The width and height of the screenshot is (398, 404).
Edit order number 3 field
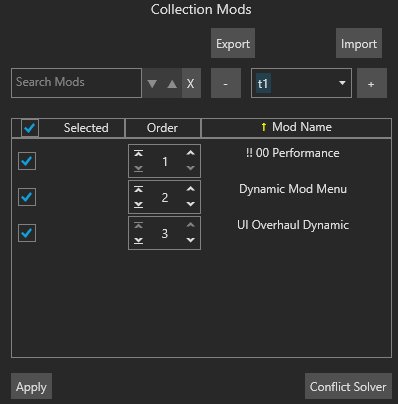point(165,234)
